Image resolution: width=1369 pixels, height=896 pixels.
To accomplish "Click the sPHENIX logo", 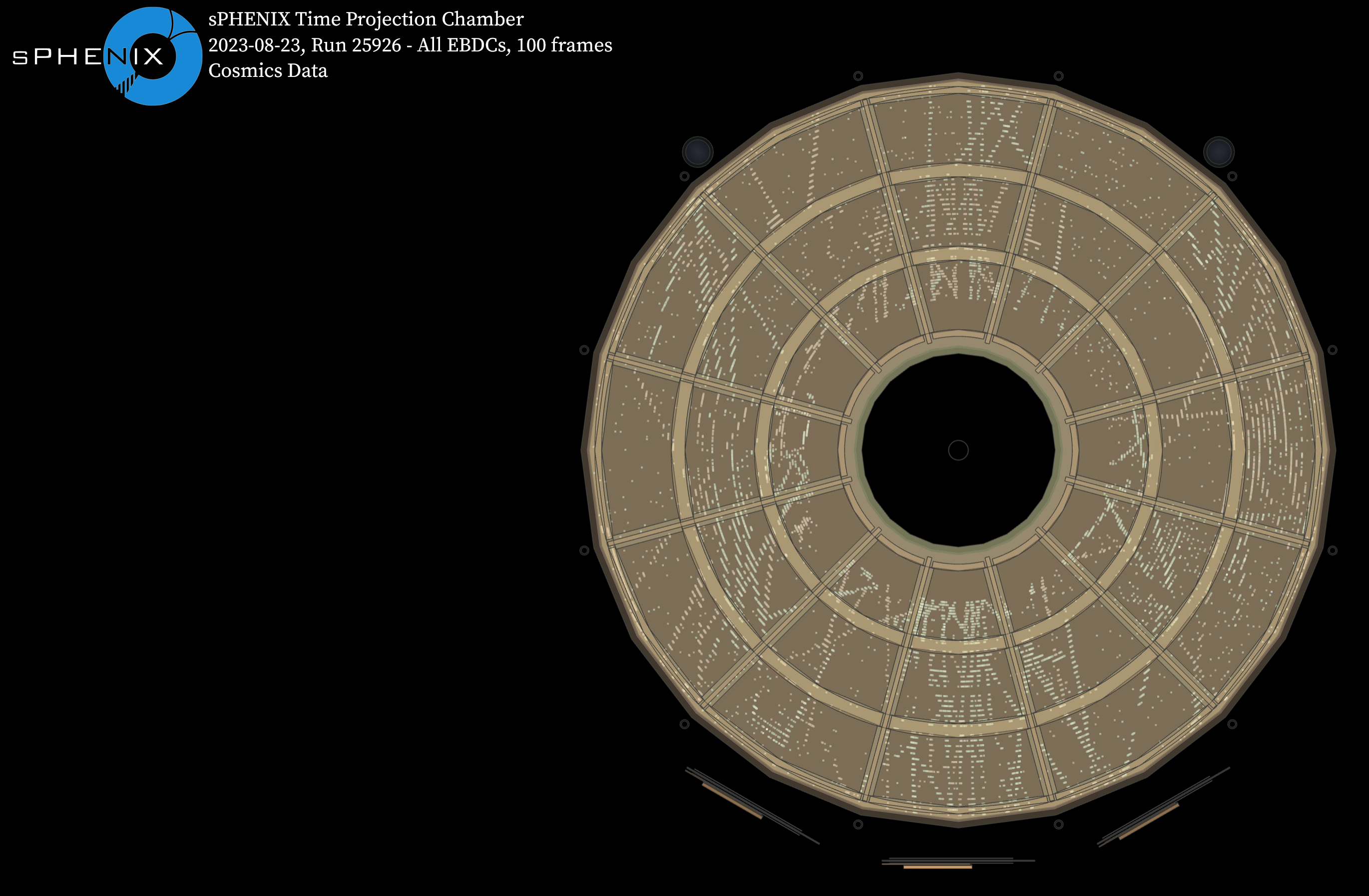I will point(107,56).
